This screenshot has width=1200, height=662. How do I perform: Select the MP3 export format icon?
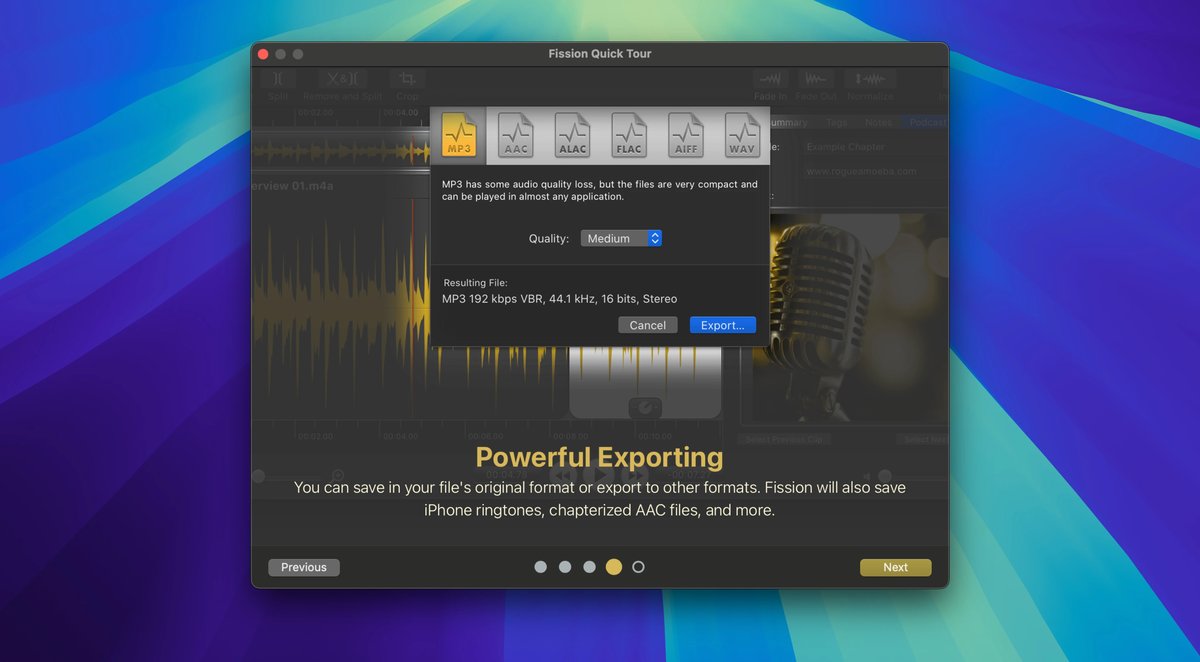pyautogui.click(x=459, y=135)
